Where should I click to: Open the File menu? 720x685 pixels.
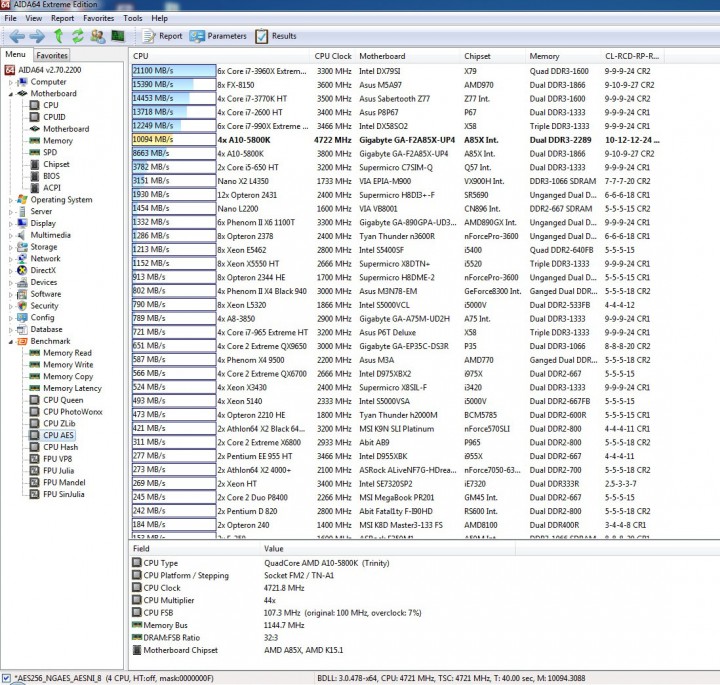[x=10, y=18]
